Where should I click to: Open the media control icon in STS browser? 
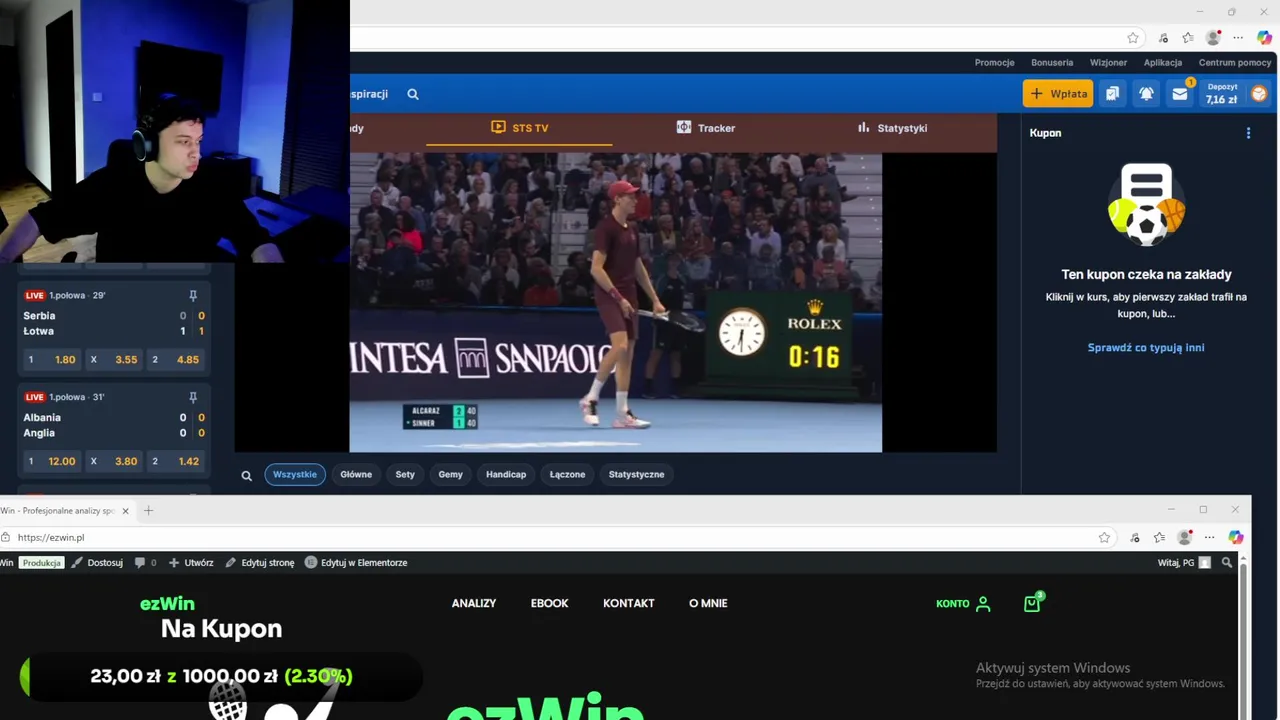click(1163, 38)
